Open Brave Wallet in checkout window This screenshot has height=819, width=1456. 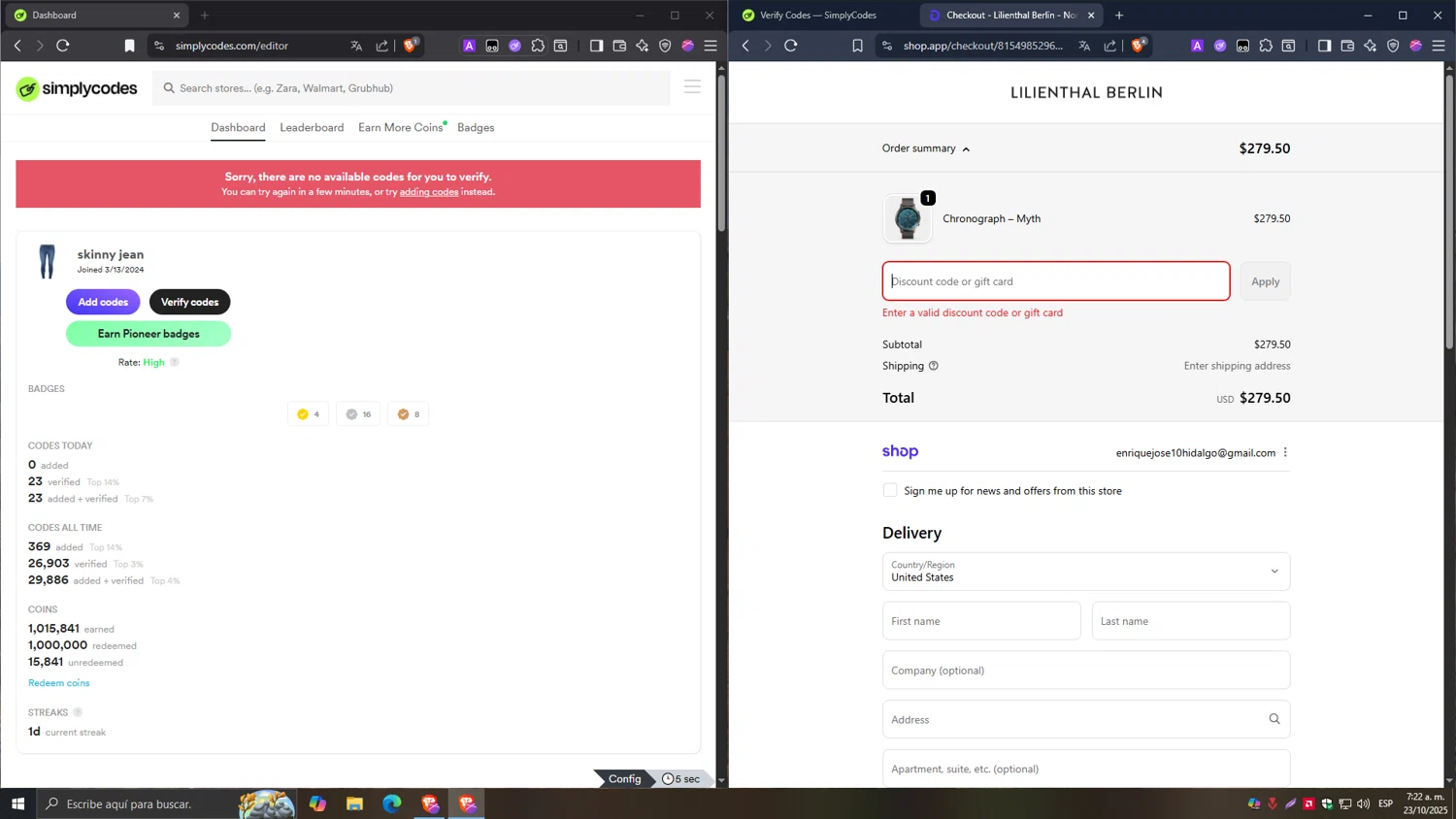(x=1347, y=46)
